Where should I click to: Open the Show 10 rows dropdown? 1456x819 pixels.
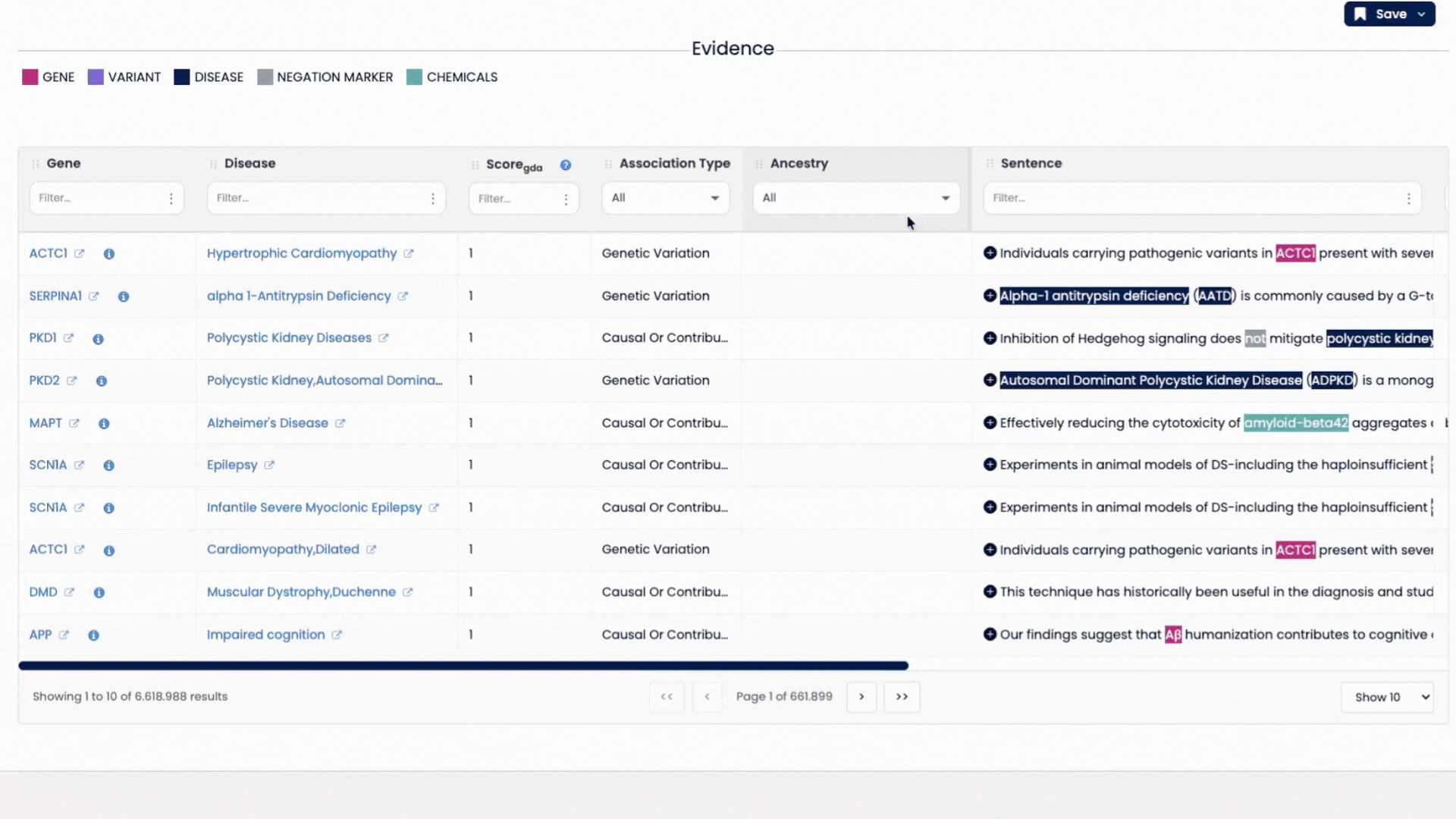1386,697
